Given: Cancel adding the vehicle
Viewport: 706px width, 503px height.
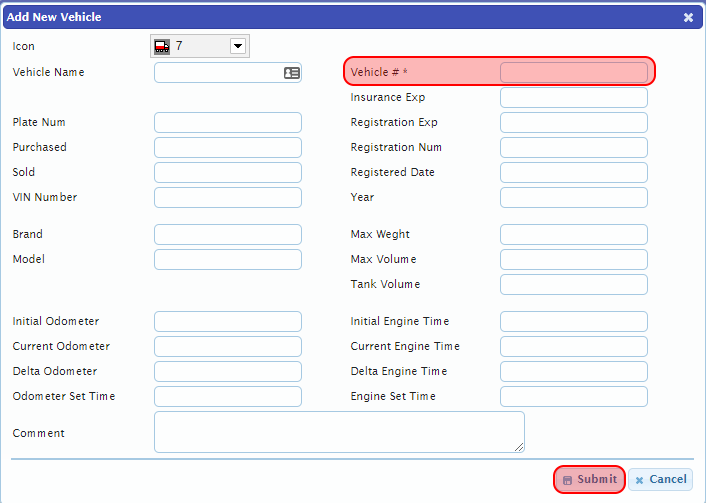Looking at the screenshot, I should click(661, 480).
